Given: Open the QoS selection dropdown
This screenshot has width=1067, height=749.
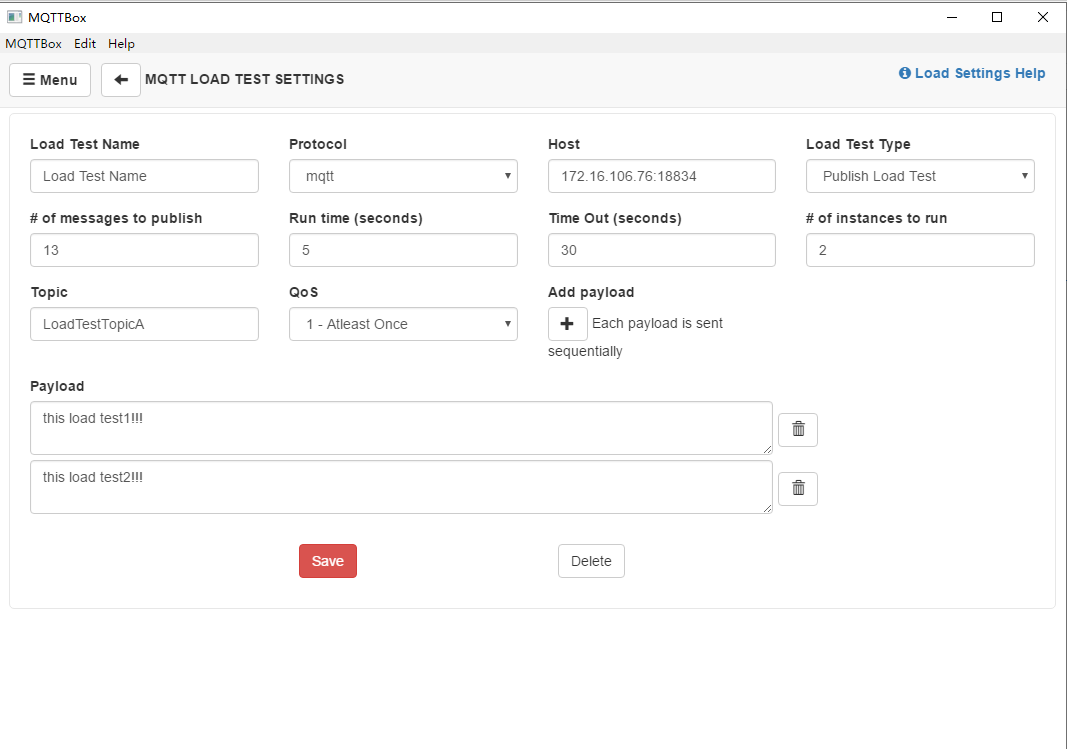Looking at the screenshot, I should coord(403,324).
